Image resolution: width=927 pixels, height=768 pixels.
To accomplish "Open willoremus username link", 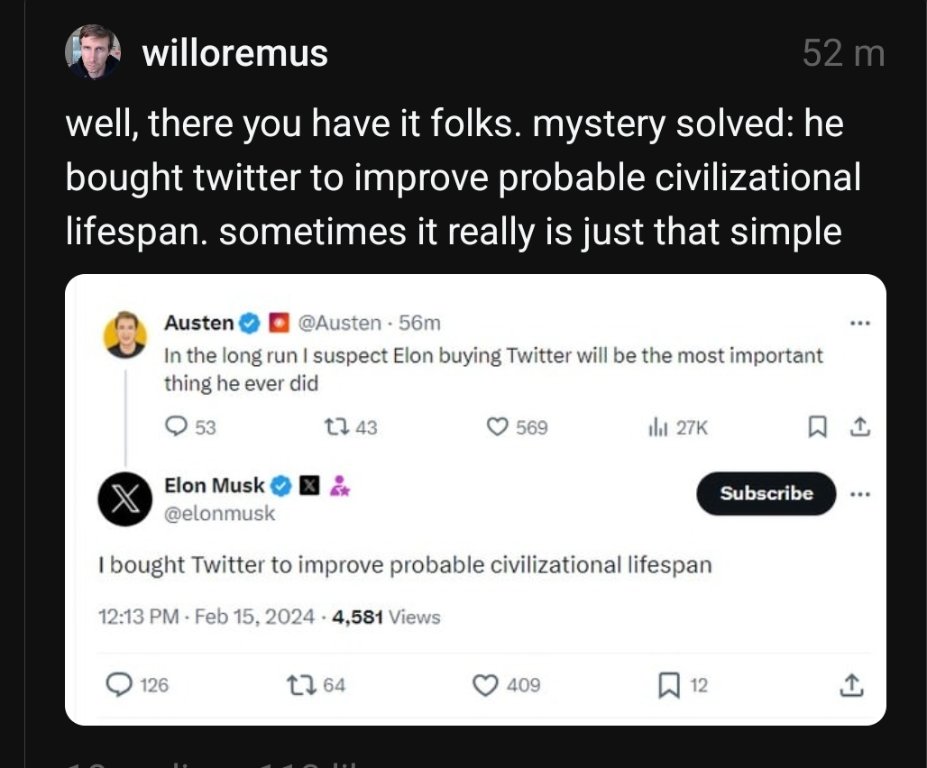I will (235, 53).
